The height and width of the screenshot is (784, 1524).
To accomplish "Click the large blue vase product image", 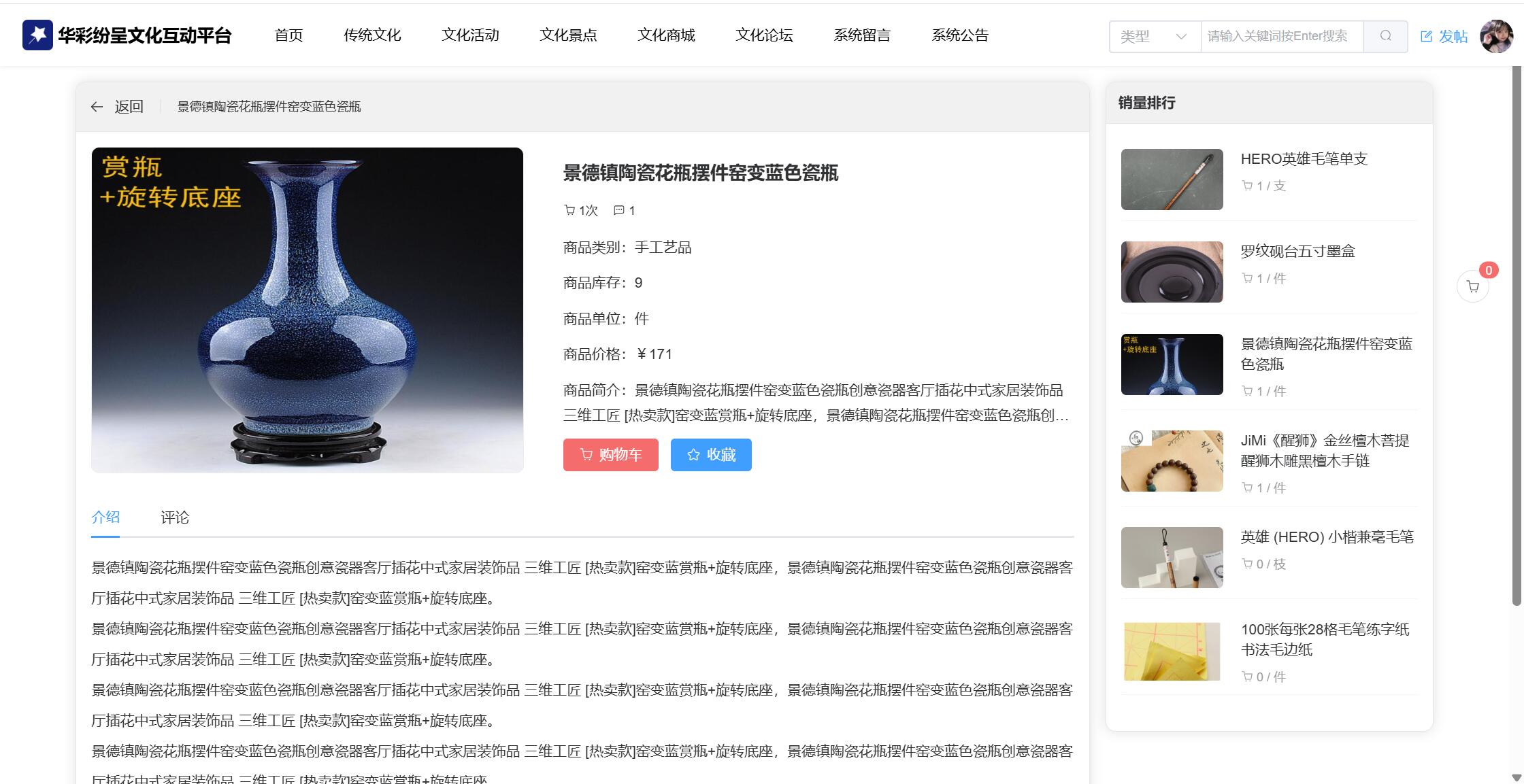I will (307, 310).
